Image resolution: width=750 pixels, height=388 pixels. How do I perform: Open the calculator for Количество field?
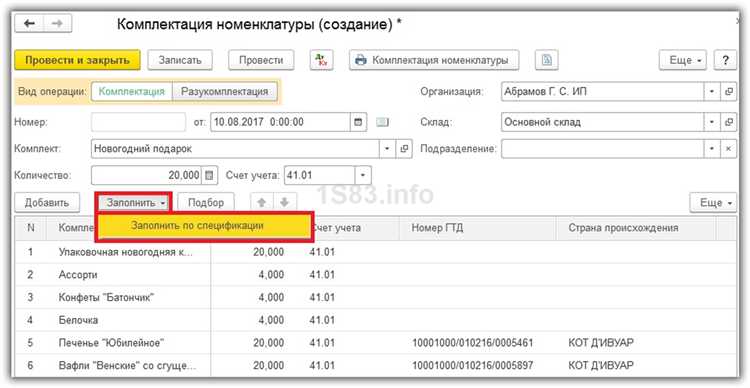[x=209, y=176]
